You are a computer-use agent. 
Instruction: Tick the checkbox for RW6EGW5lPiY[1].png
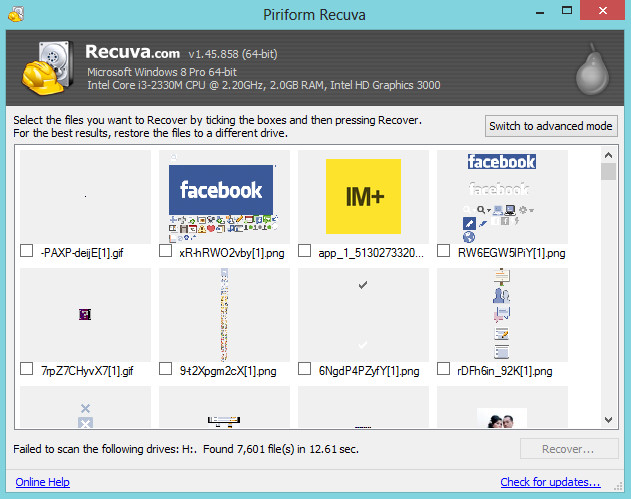[x=443, y=251]
